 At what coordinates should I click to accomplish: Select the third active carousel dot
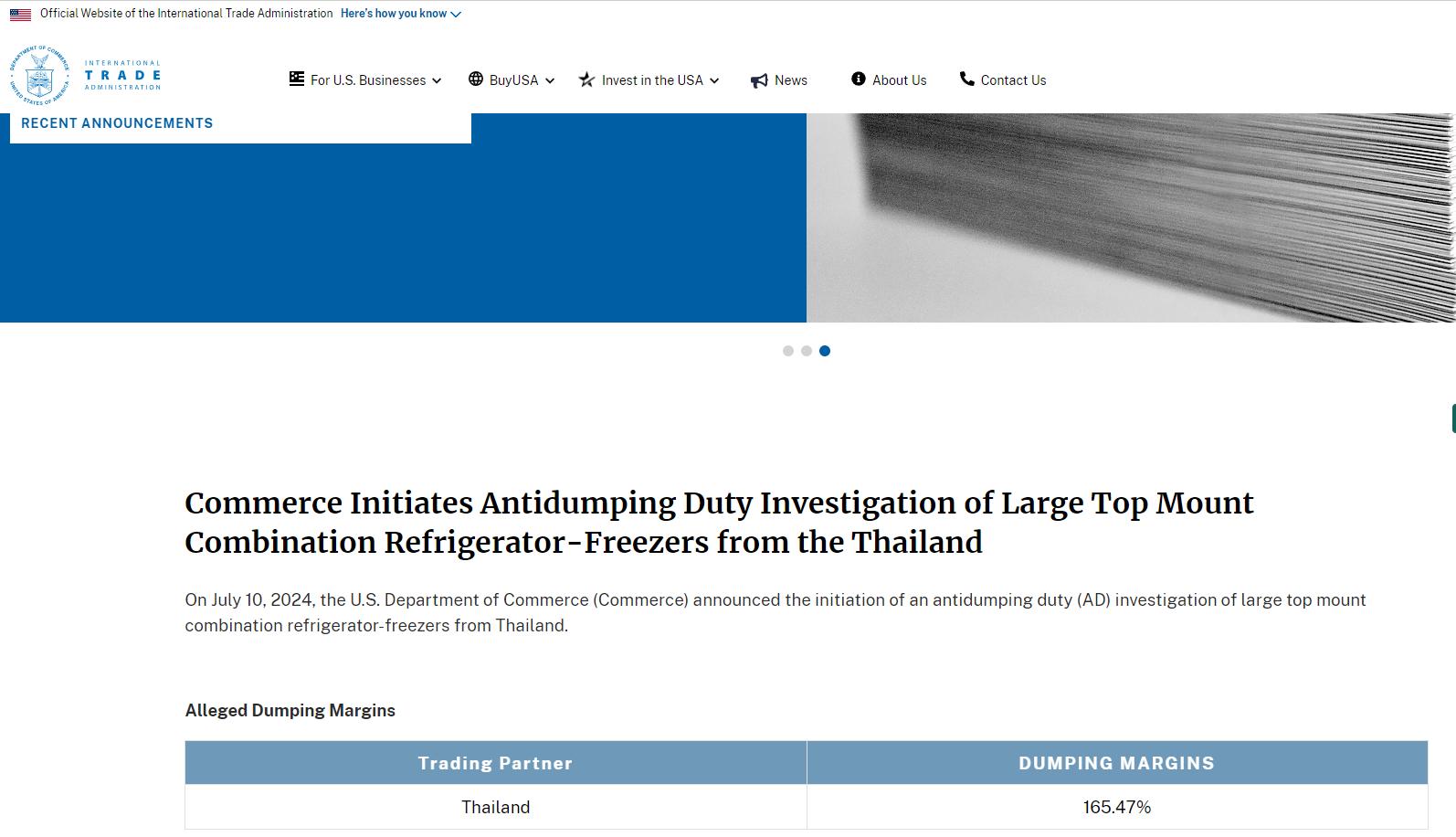pos(825,351)
